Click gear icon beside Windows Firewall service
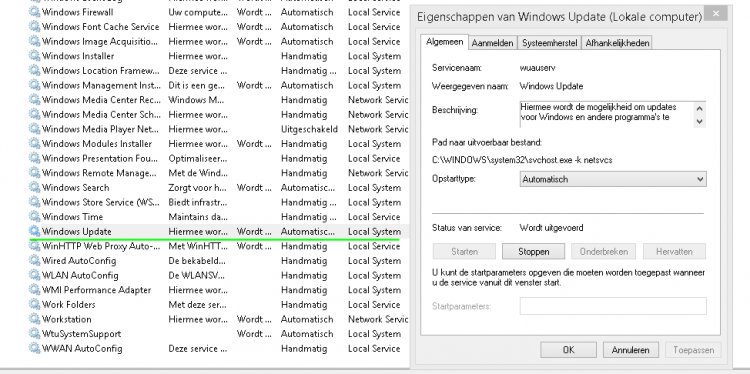This screenshot has width=750, height=374. (x=34, y=12)
